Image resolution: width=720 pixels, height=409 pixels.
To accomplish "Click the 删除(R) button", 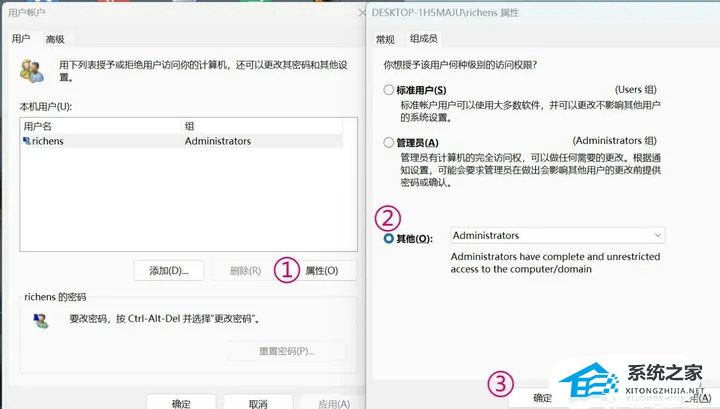I will click(x=245, y=271).
